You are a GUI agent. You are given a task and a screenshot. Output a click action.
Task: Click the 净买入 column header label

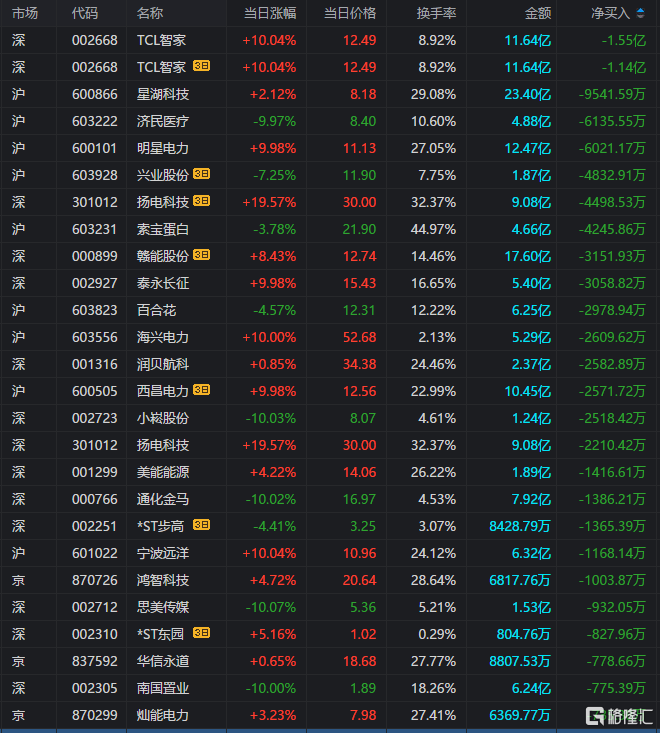611,13
